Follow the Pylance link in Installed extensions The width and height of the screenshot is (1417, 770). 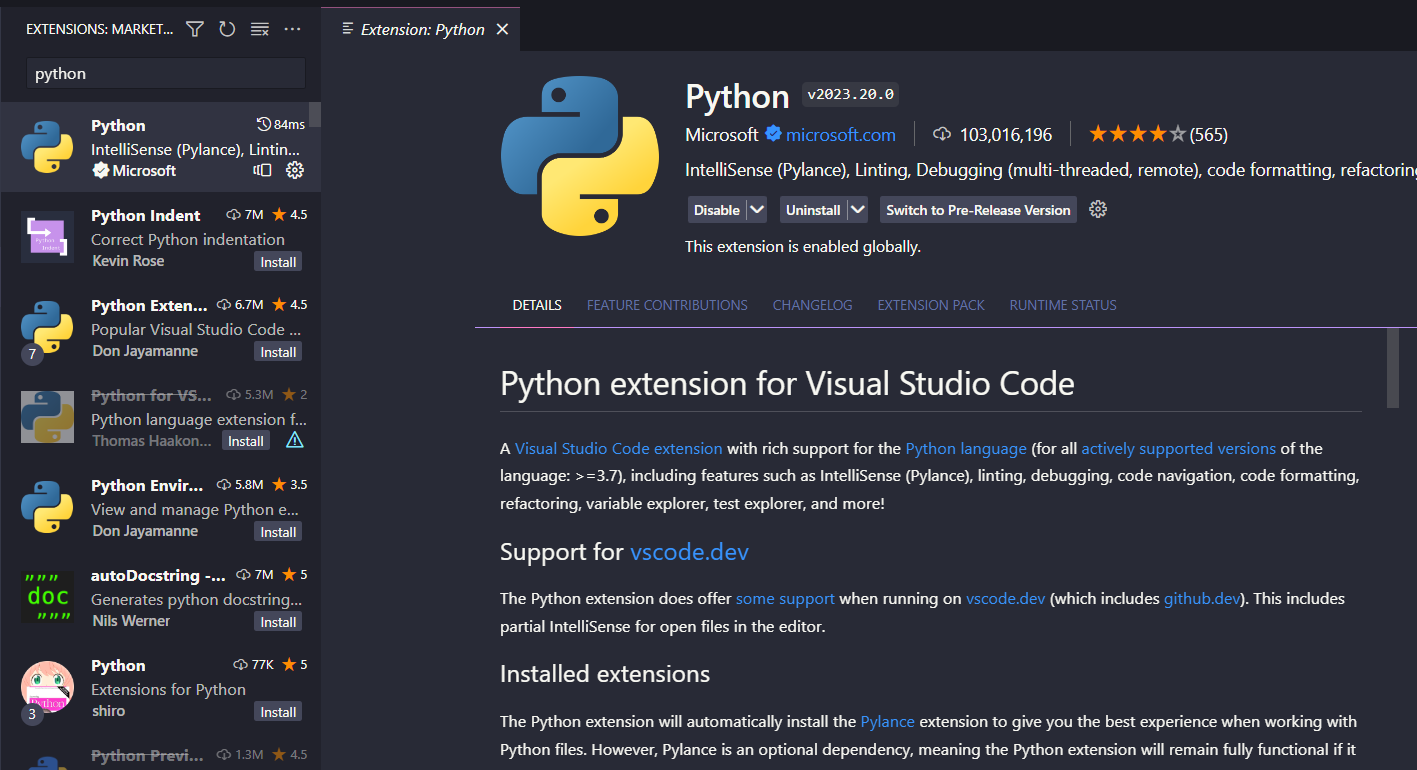click(x=887, y=721)
